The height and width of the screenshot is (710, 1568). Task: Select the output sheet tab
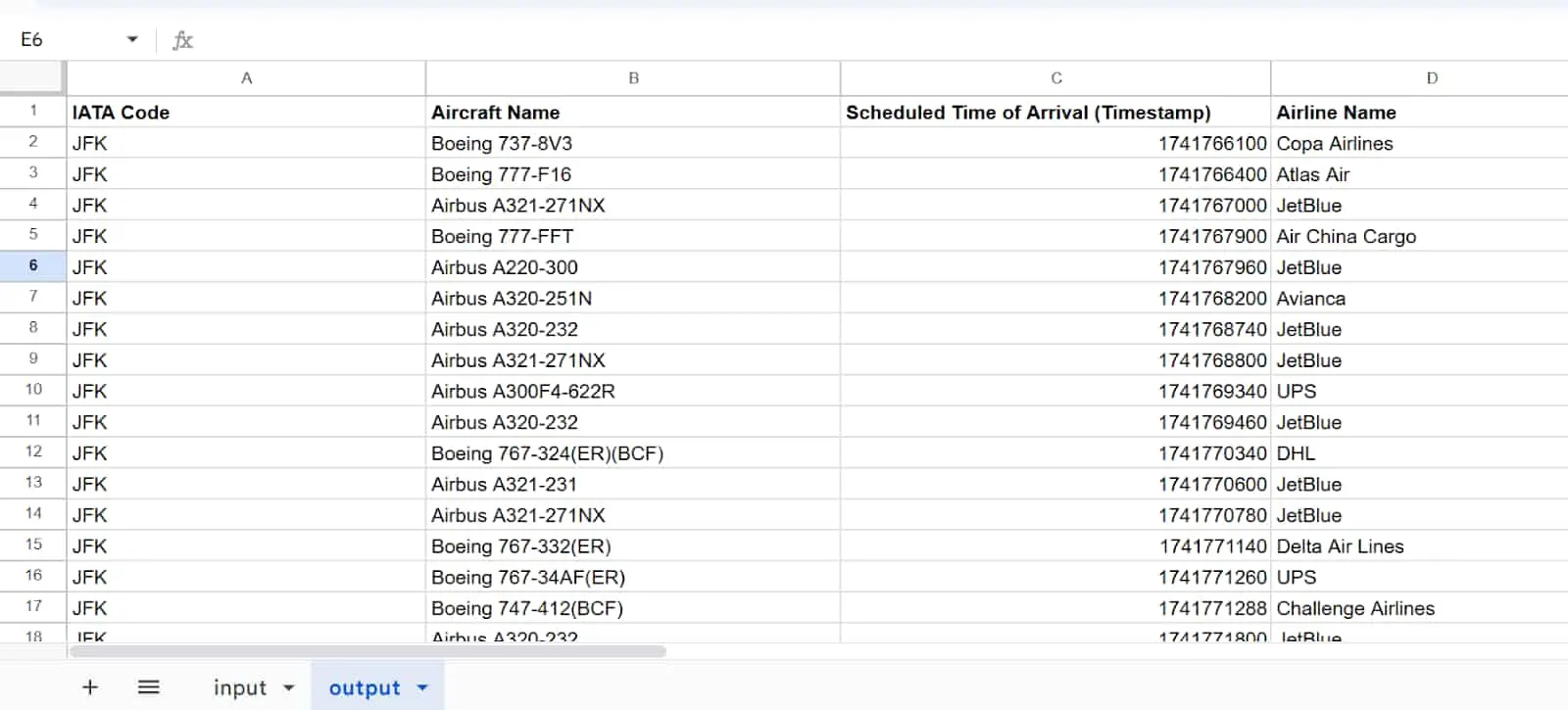coord(365,688)
